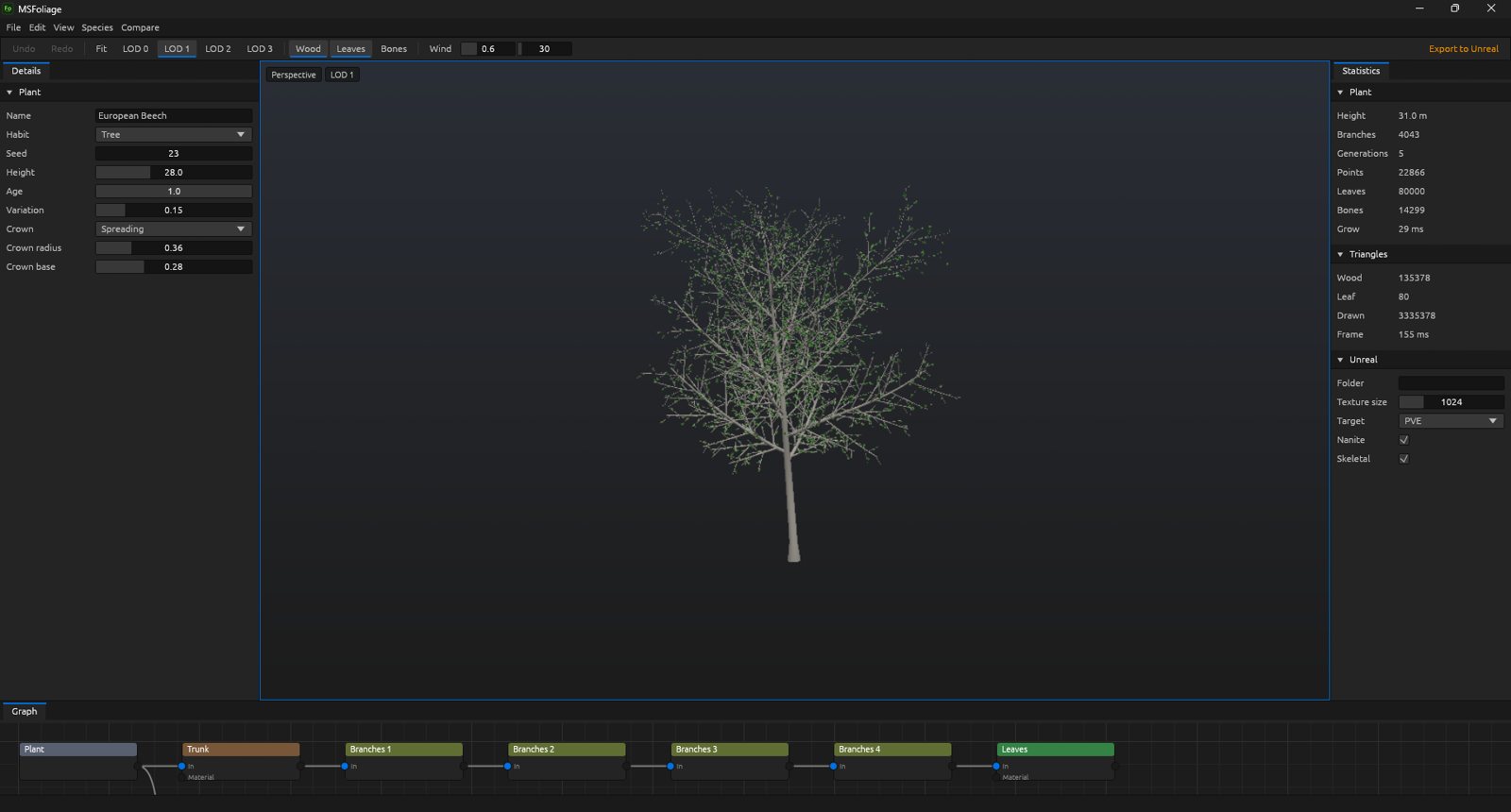Select the Graph tab
1511x812 pixels.
pos(25,712)
